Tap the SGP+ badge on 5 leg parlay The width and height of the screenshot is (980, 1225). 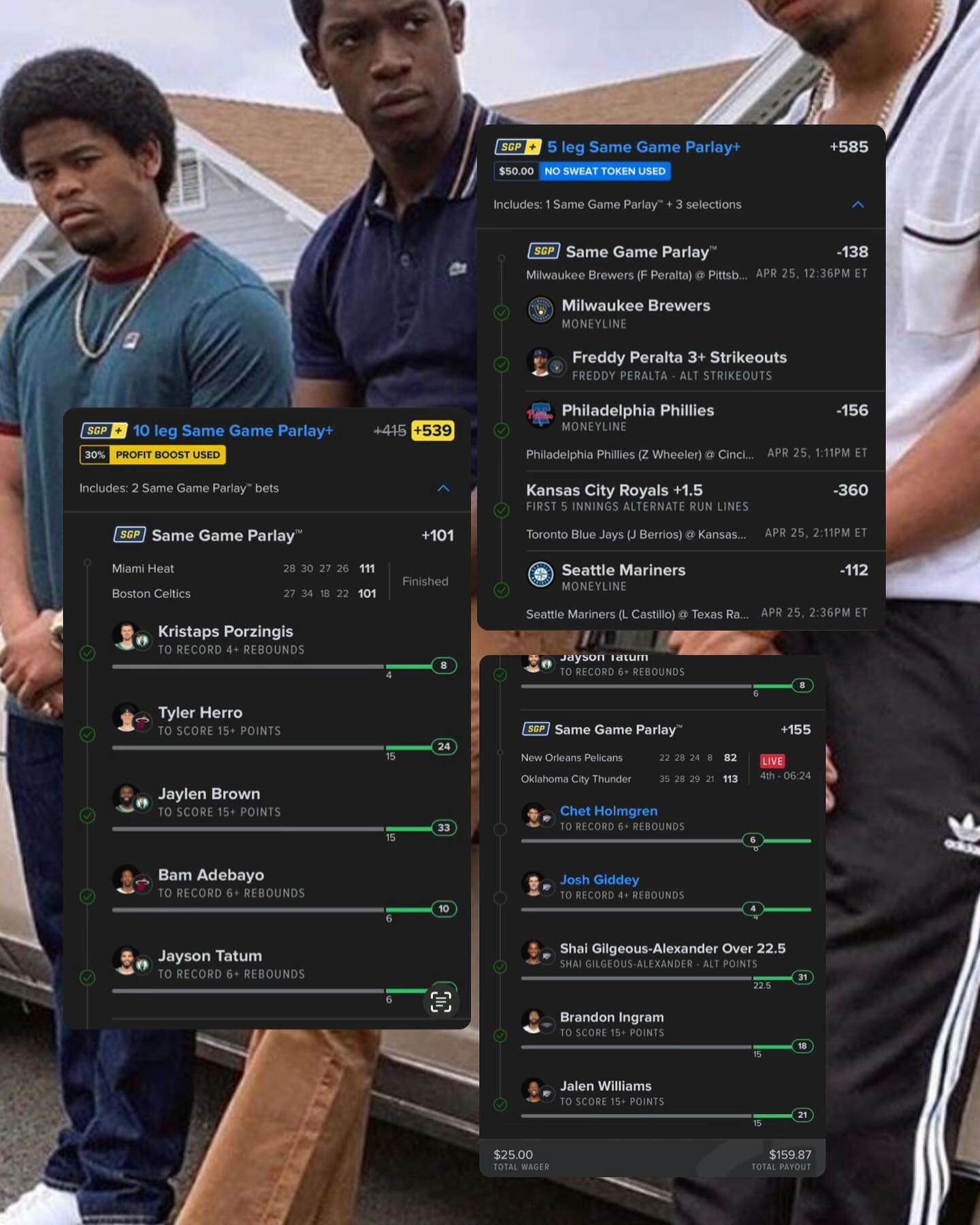(x=518, y=147)
